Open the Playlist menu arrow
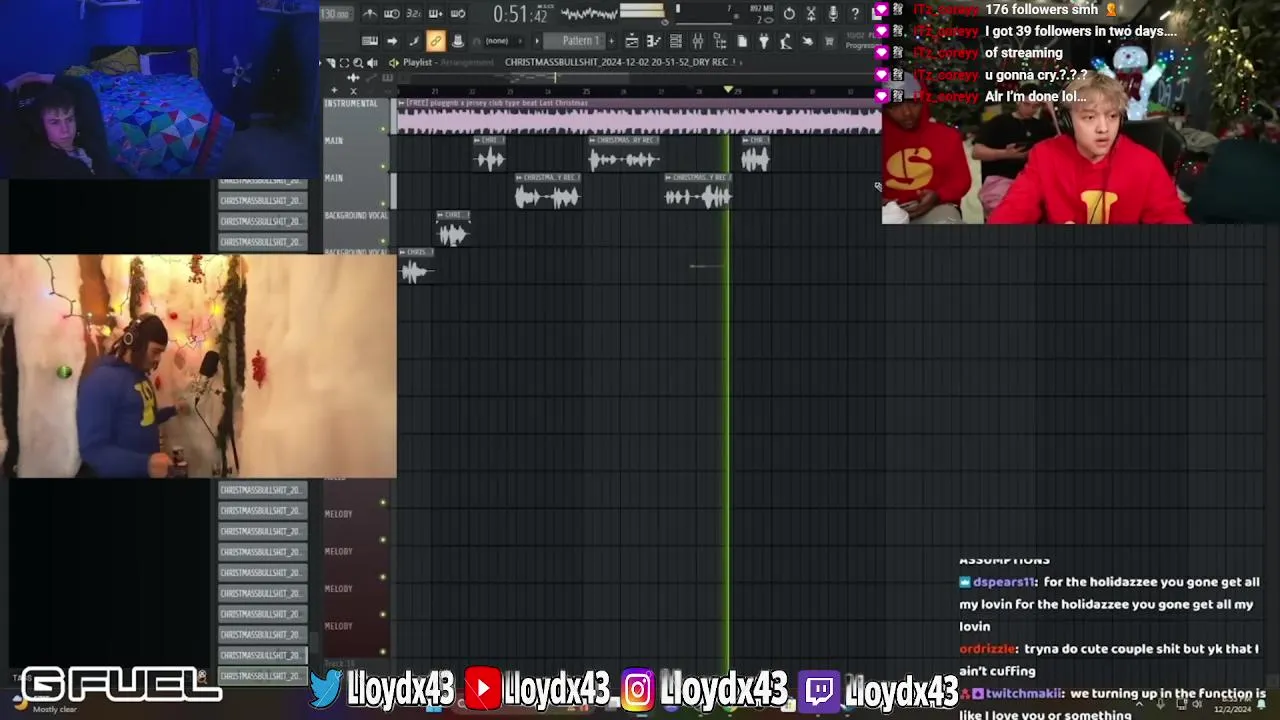 [x=393, y=63]
